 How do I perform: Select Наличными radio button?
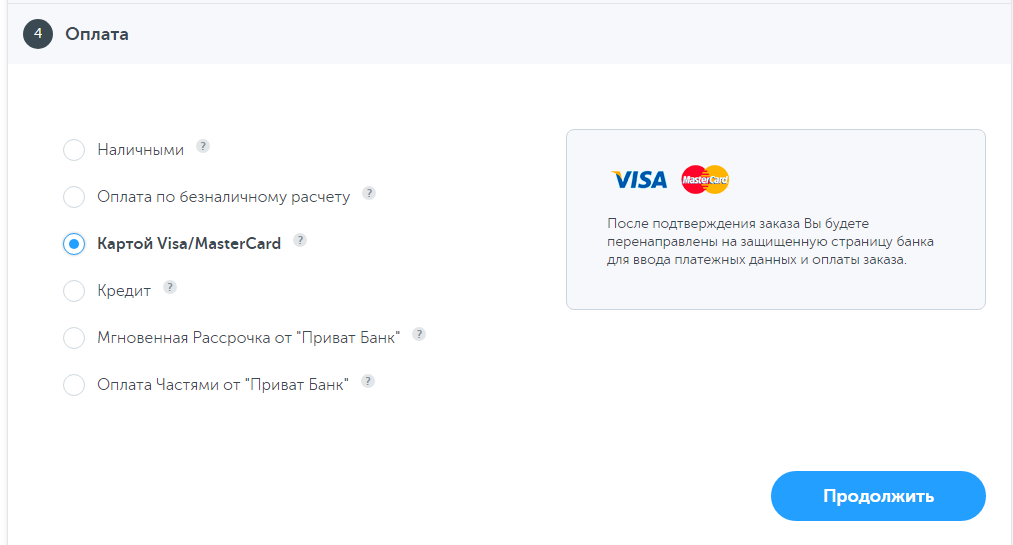(x=74, y=150)
